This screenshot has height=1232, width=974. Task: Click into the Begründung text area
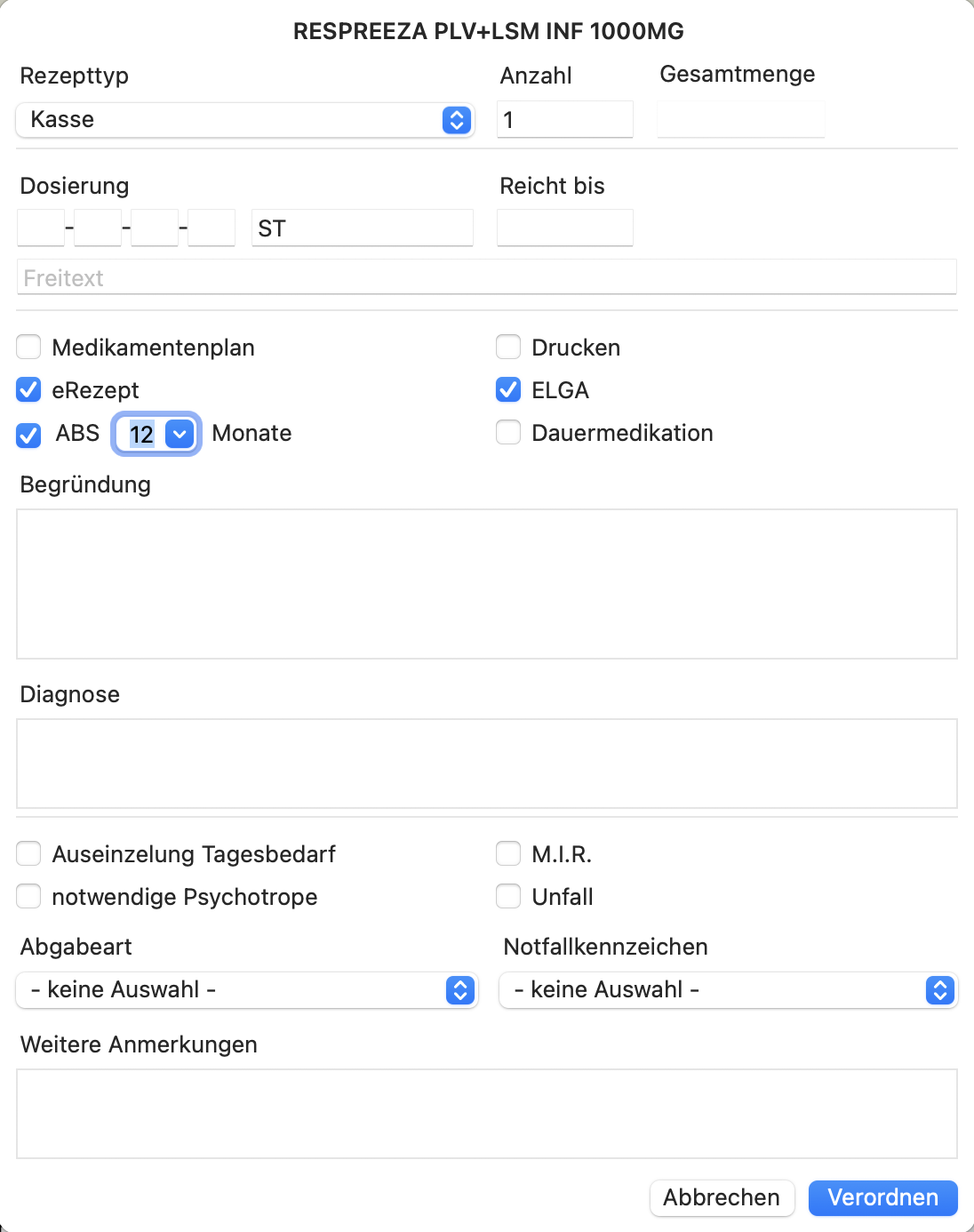(x=487, y=584)
